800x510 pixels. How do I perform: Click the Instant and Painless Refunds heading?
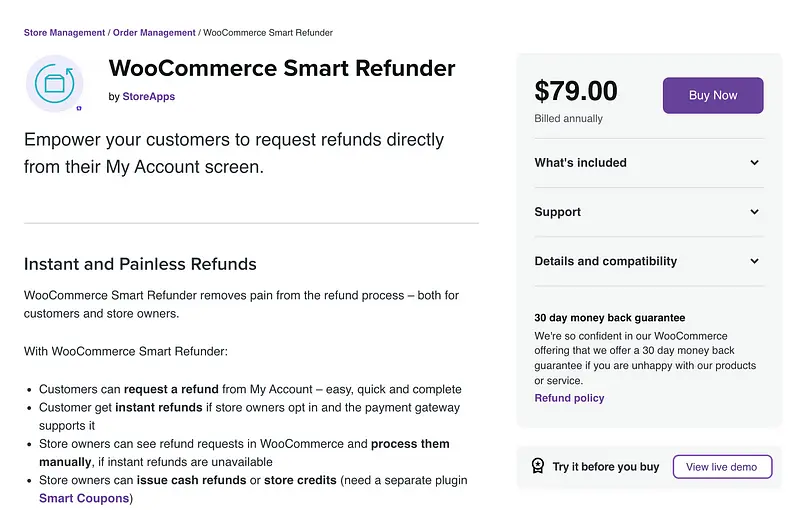pos(140,265)
